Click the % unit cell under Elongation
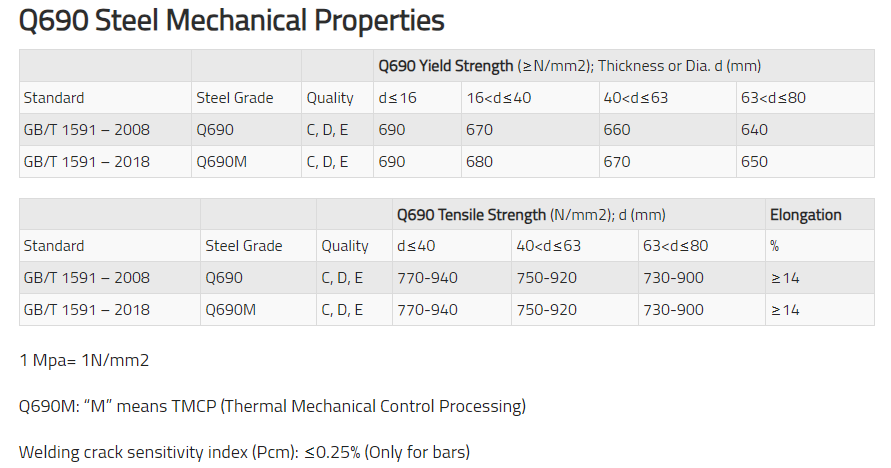The width and height of the screenshot is (891, 468). [775, 246]
